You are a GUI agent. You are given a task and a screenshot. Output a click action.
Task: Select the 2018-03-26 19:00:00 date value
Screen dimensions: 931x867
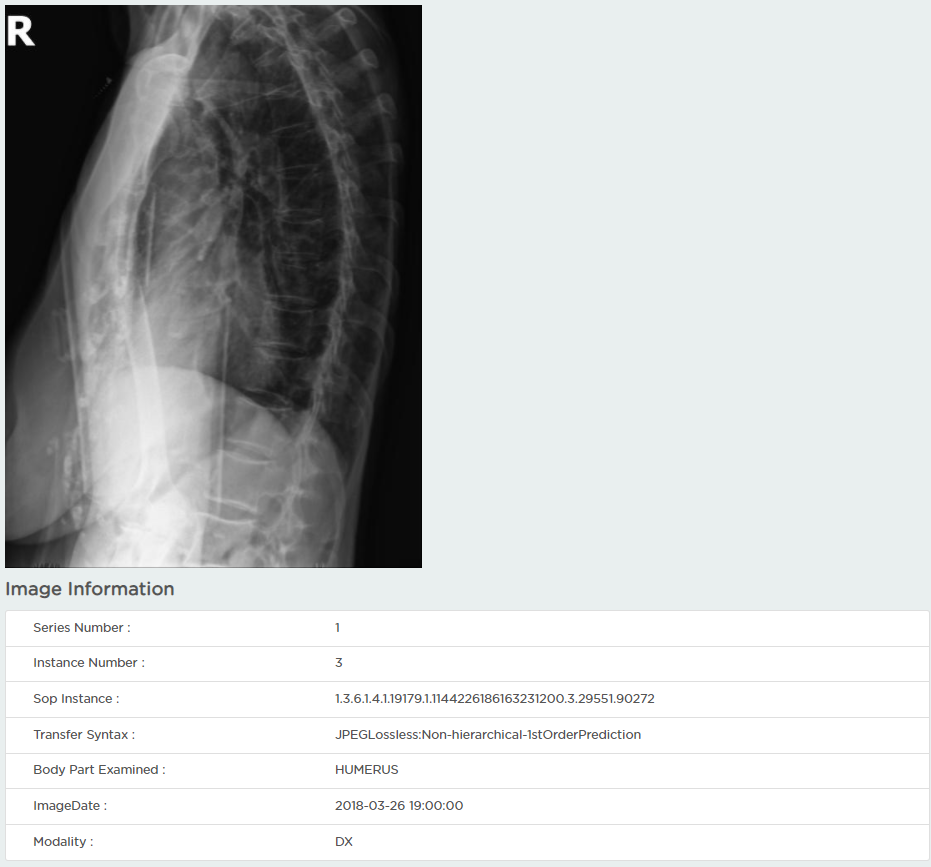click(x=399, y=806)
